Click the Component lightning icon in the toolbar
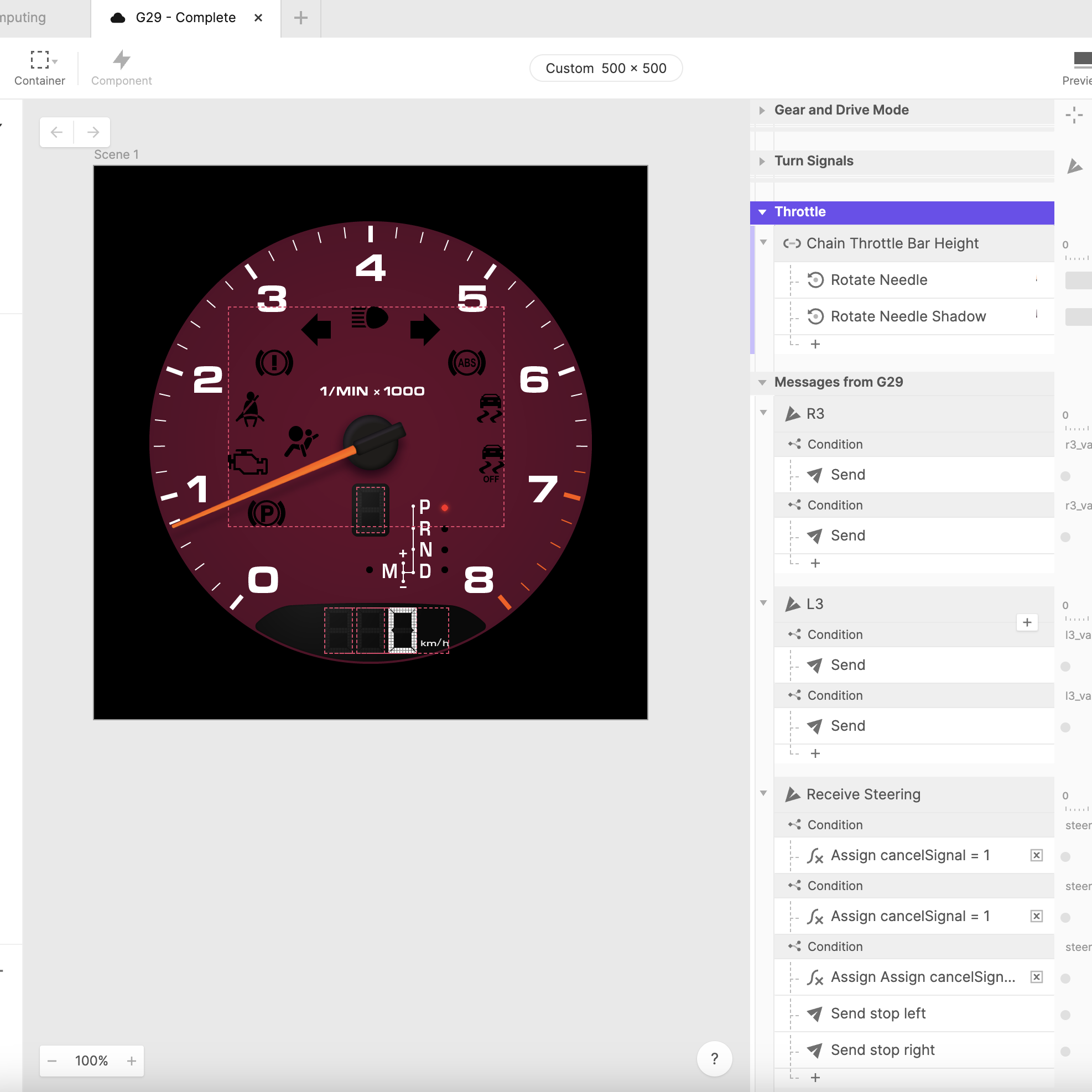Screen dimensions: 1092x1092 [x=121, y=59]
